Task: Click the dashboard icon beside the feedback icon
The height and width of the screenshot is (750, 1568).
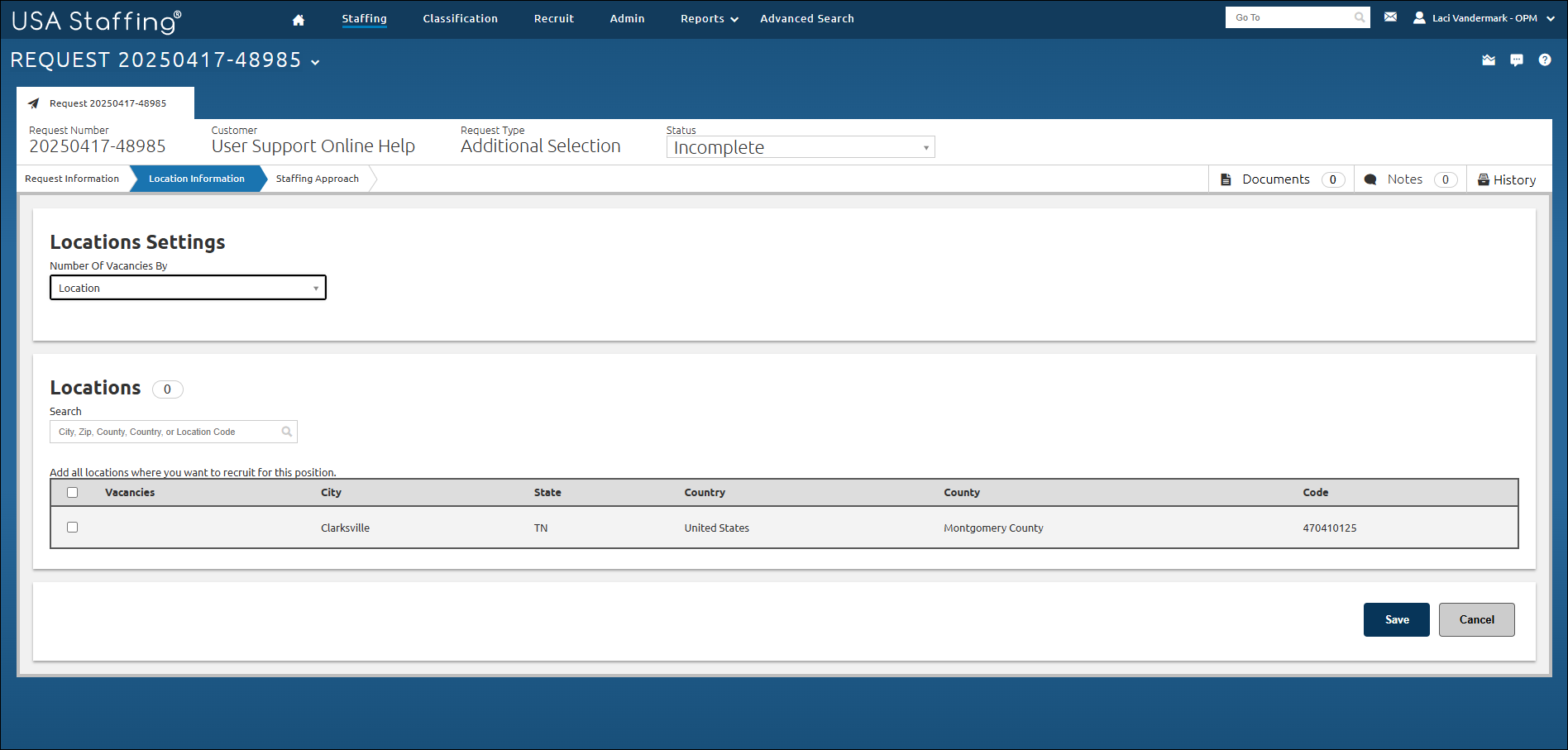Action: coord(1489,60)
